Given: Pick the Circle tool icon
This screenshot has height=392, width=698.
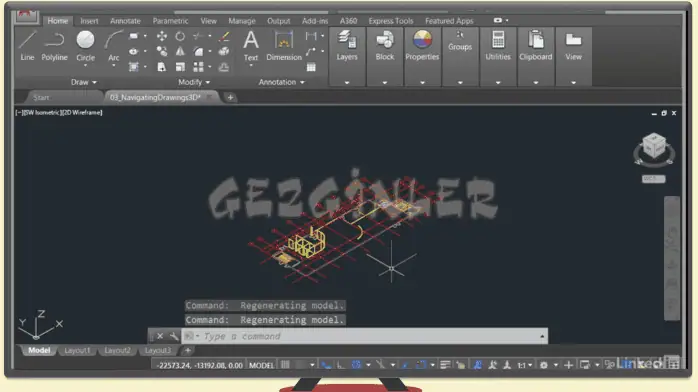Looking at the screenshot, I should (85, 40).
